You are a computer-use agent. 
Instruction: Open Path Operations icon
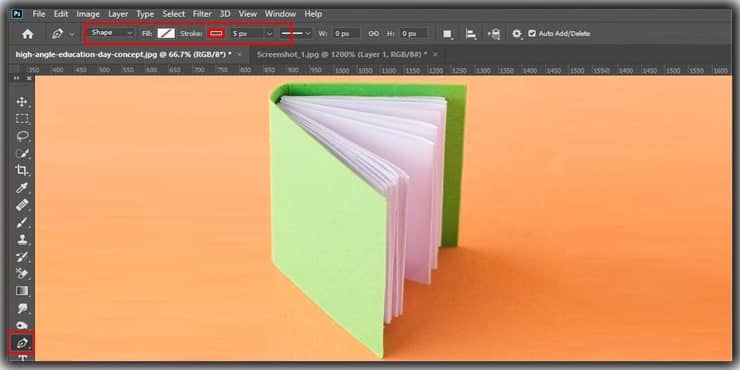(x=447, y=34)
